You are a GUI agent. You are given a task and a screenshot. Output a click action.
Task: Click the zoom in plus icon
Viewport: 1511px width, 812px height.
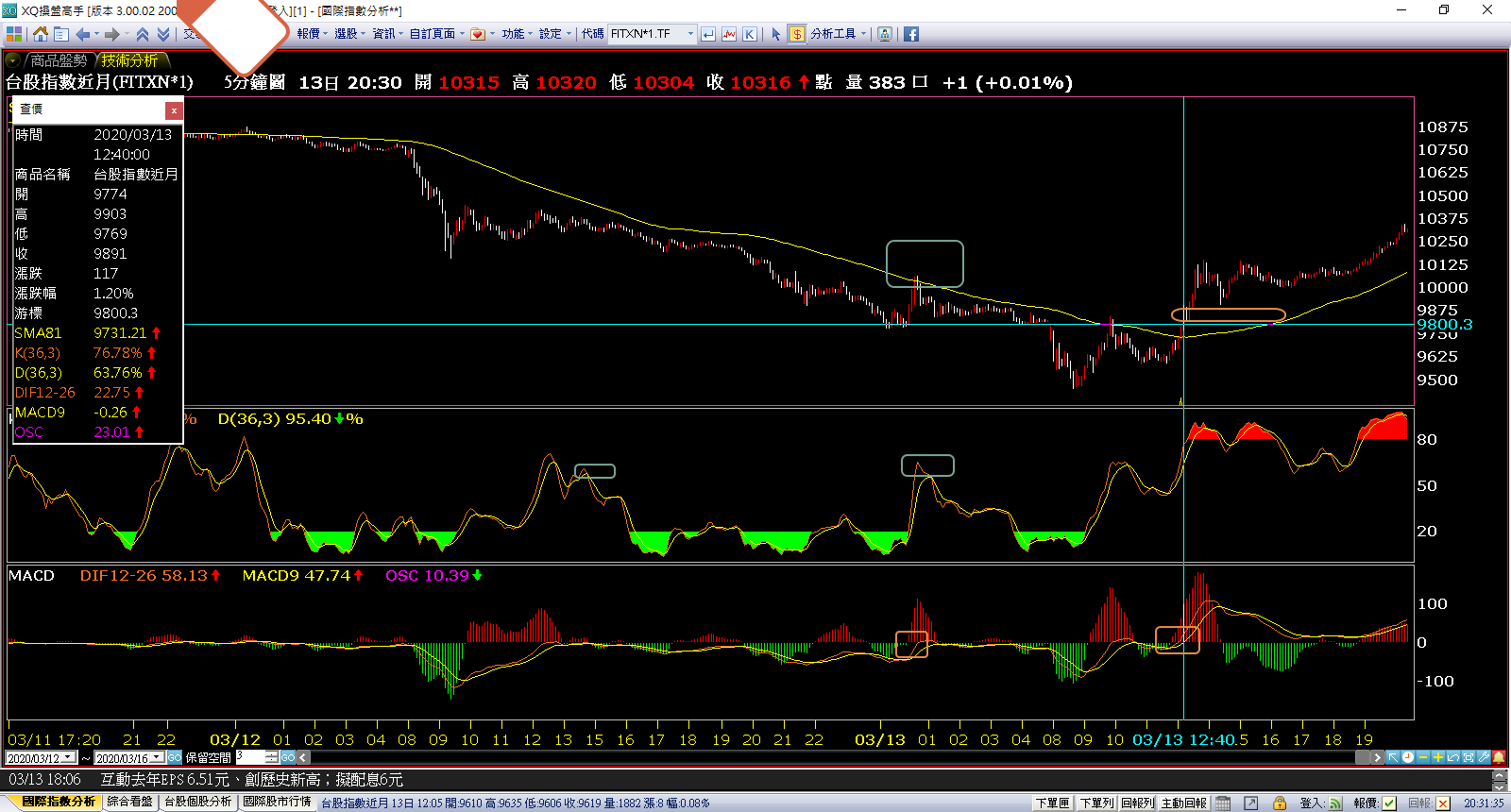click(x=1437, y=757)
